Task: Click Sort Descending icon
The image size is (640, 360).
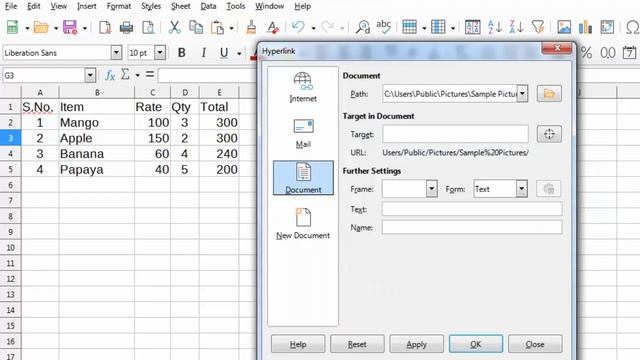Action: point(516,27)
